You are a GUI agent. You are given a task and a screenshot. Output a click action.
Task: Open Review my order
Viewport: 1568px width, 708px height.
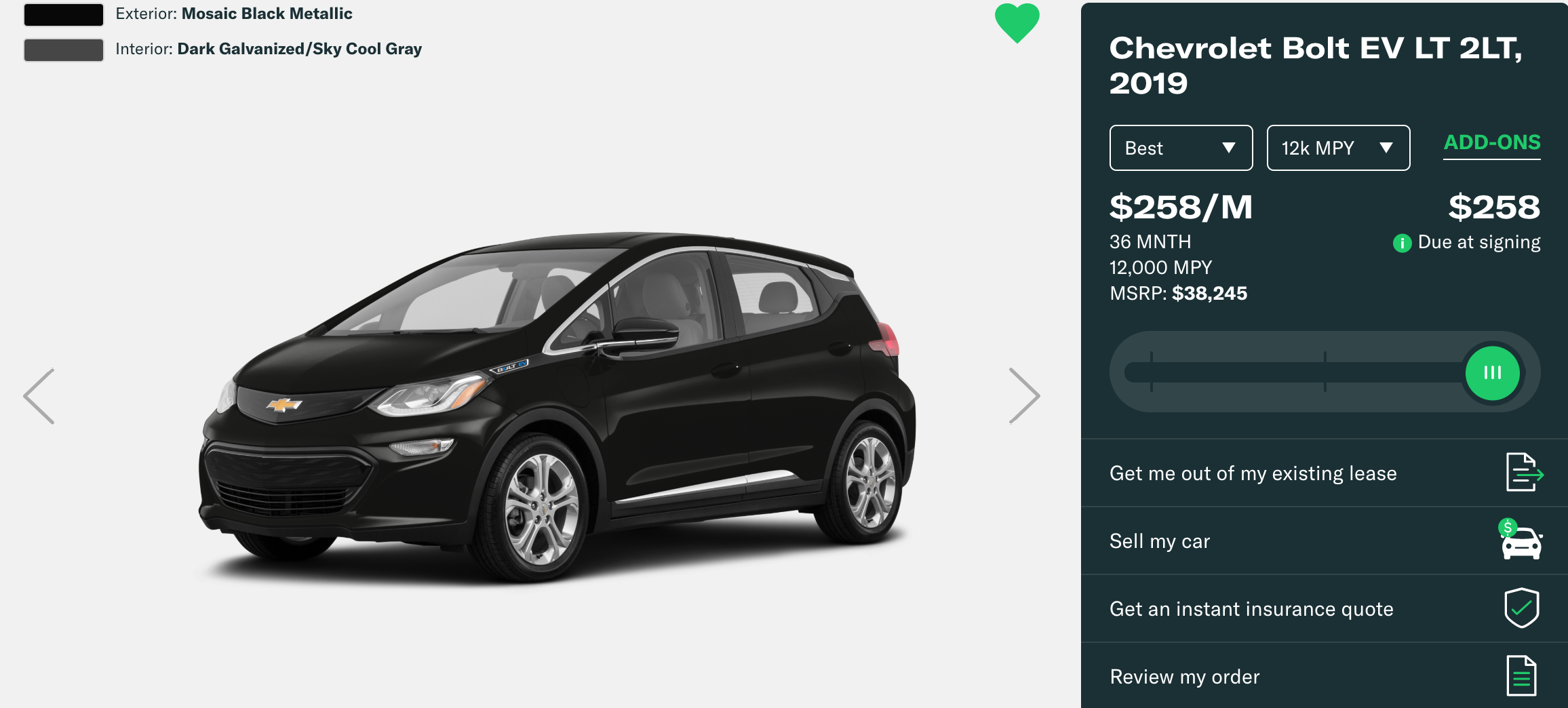tap(1325, 675)
